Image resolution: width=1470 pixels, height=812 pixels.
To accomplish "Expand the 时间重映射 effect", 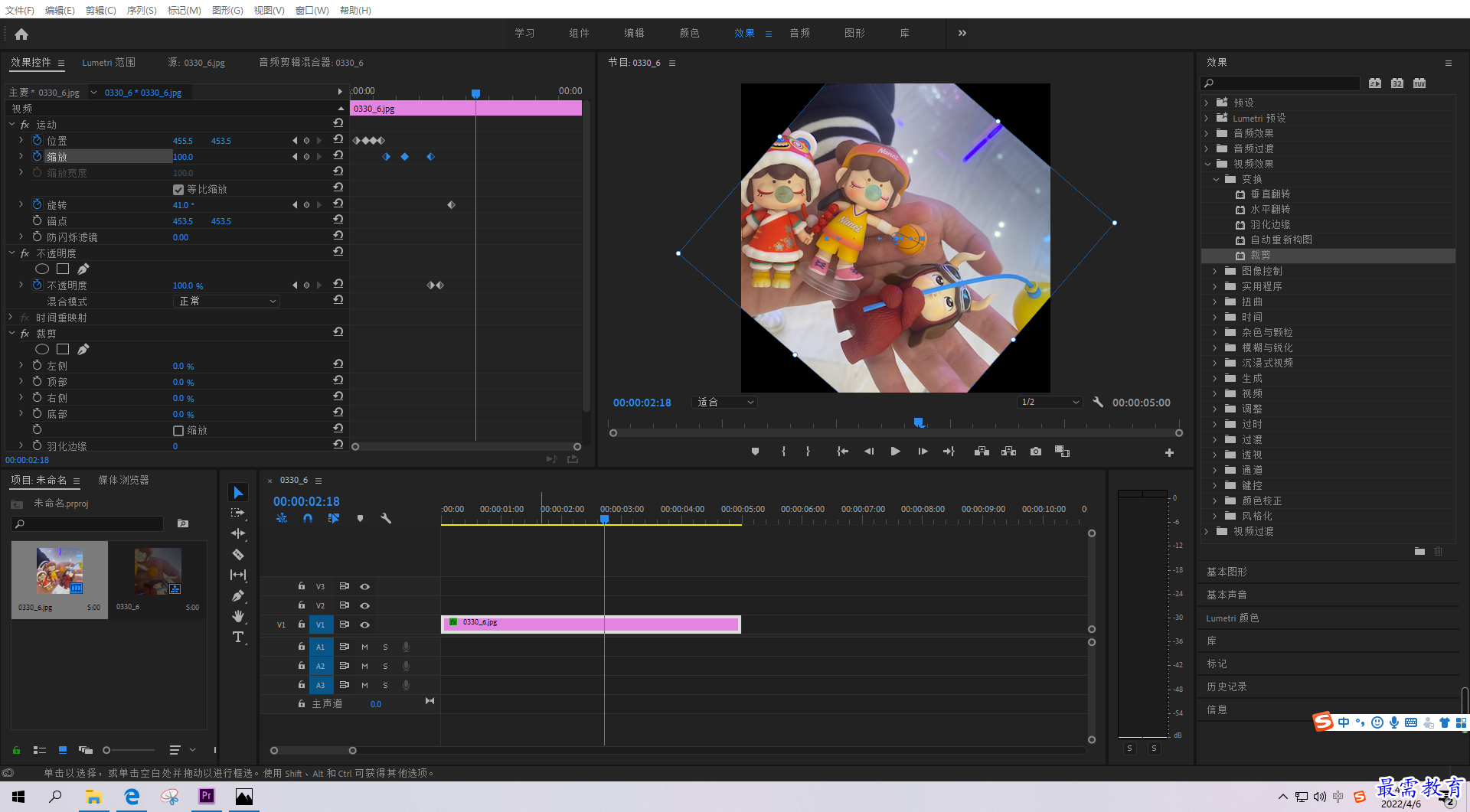I will click(x=11, y=317).
